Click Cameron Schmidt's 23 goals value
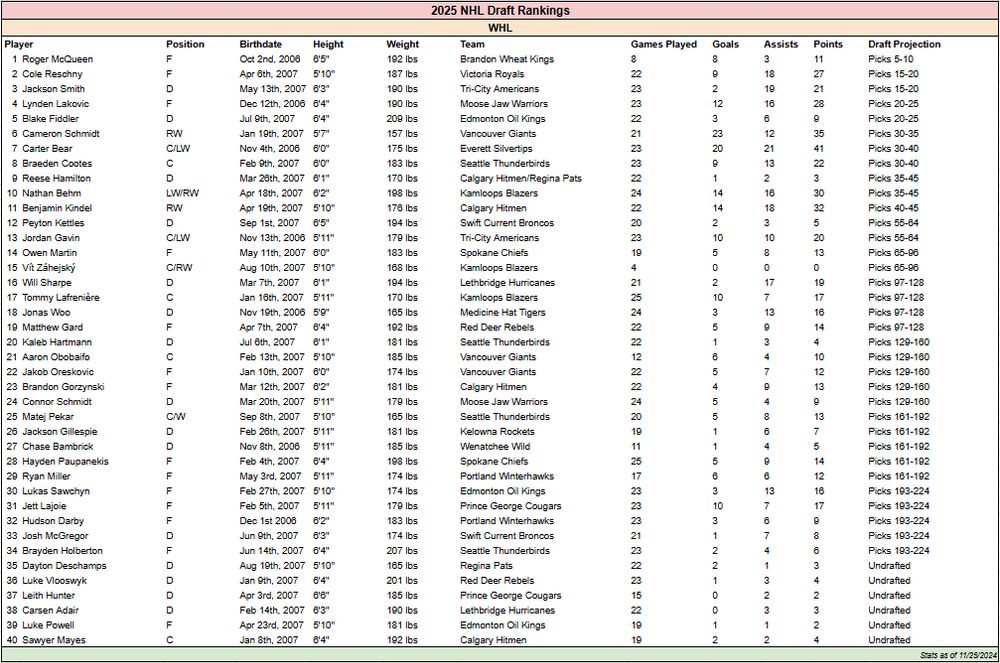This screenshot has width=1000, height=663. coord(718,133)
